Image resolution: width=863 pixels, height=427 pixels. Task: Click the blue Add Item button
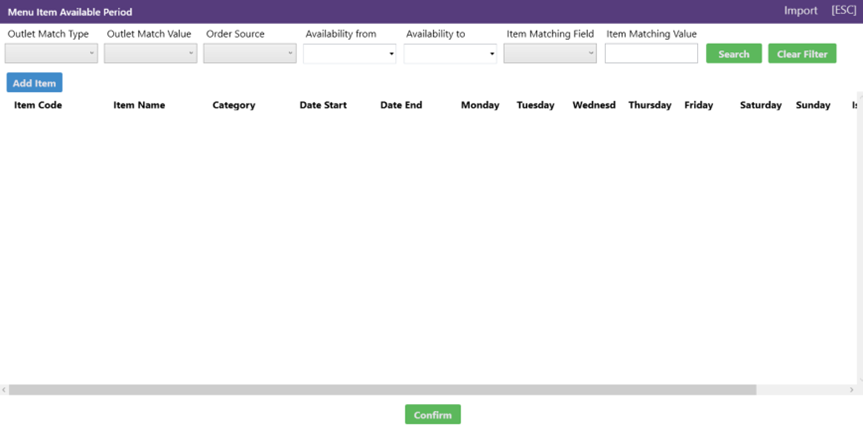click(x=34, y=83)
